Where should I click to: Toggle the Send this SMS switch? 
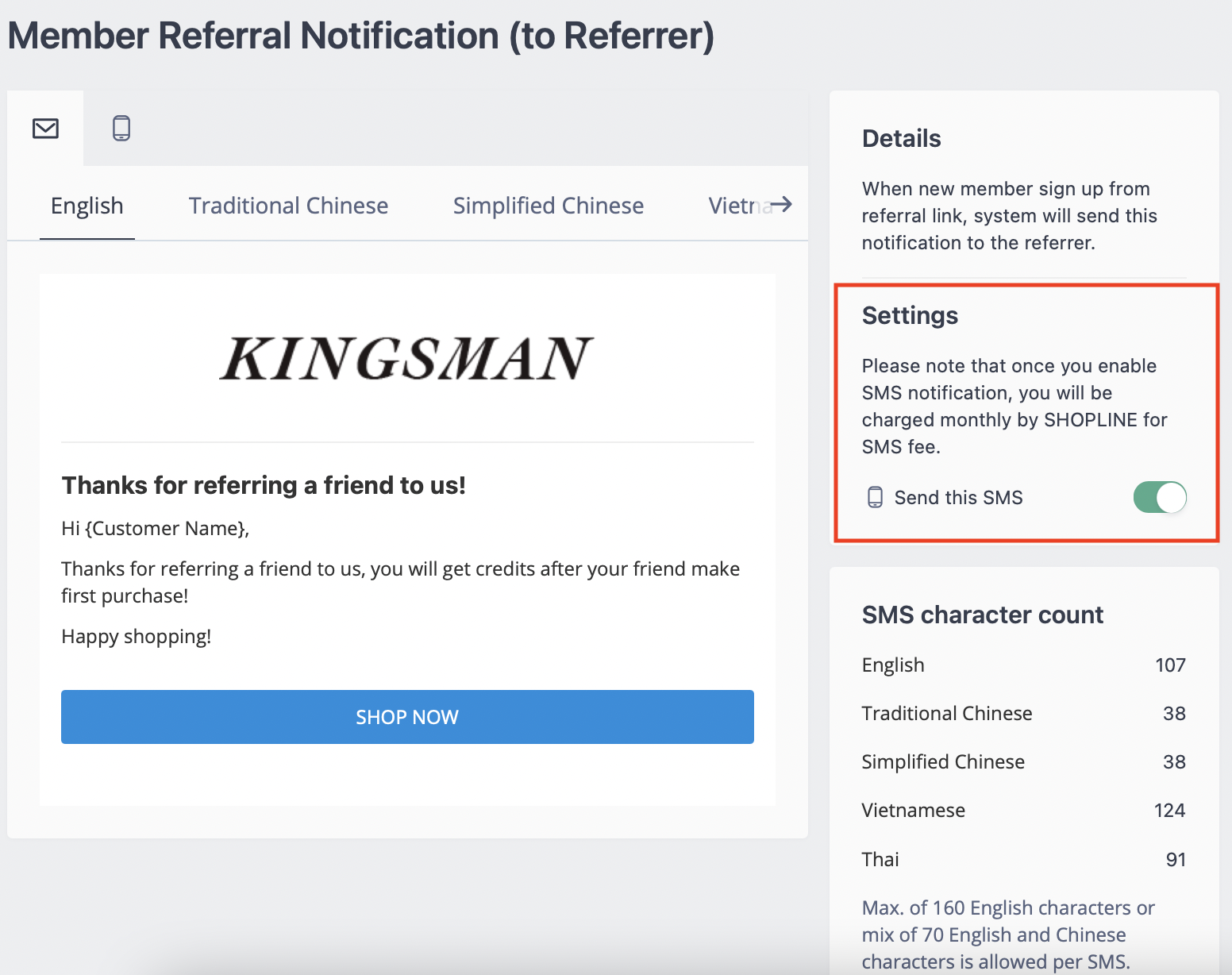click(x=1160, y=498)
